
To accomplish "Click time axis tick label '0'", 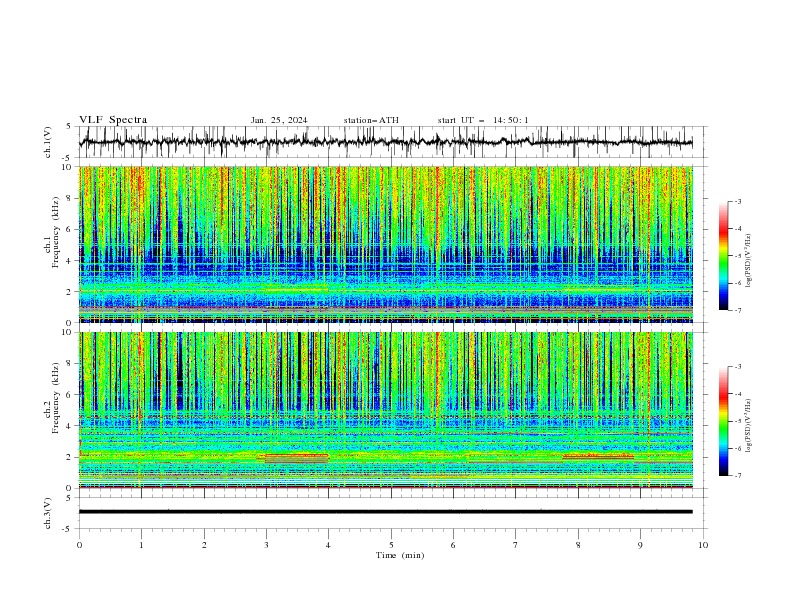I will click(79, 545).
